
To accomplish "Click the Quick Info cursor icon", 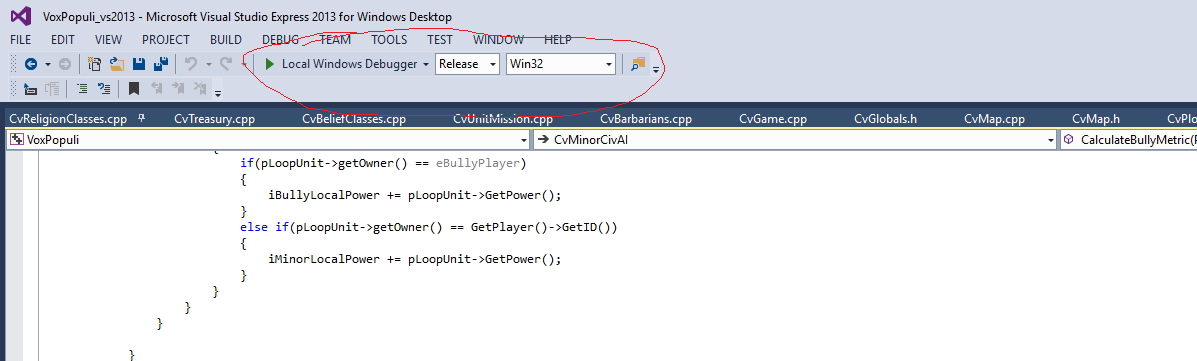I will (x=31, y=89).
